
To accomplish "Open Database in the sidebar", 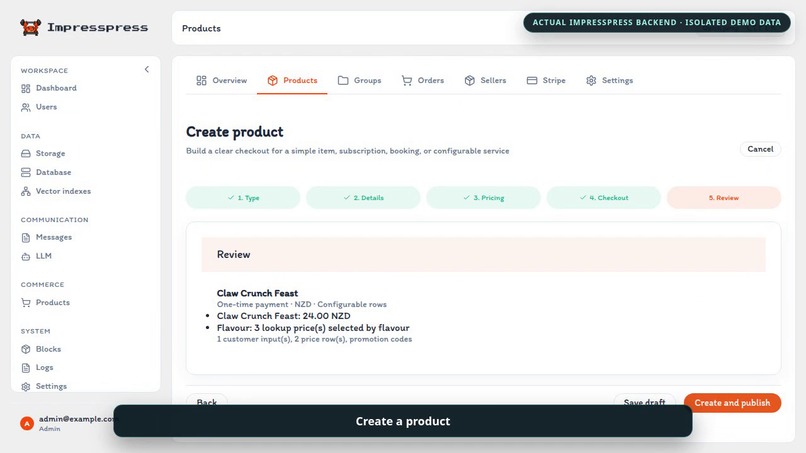I will (x=53, y=172).
